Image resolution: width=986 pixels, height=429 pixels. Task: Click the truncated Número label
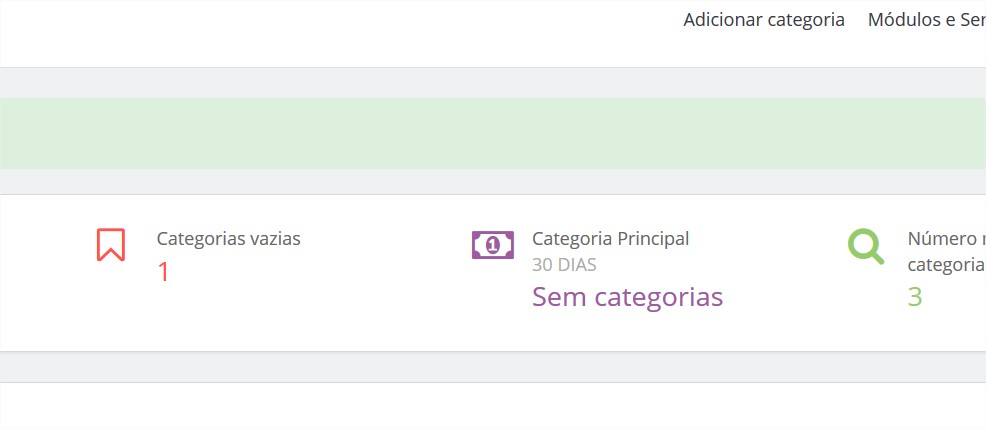coord(946,239)
